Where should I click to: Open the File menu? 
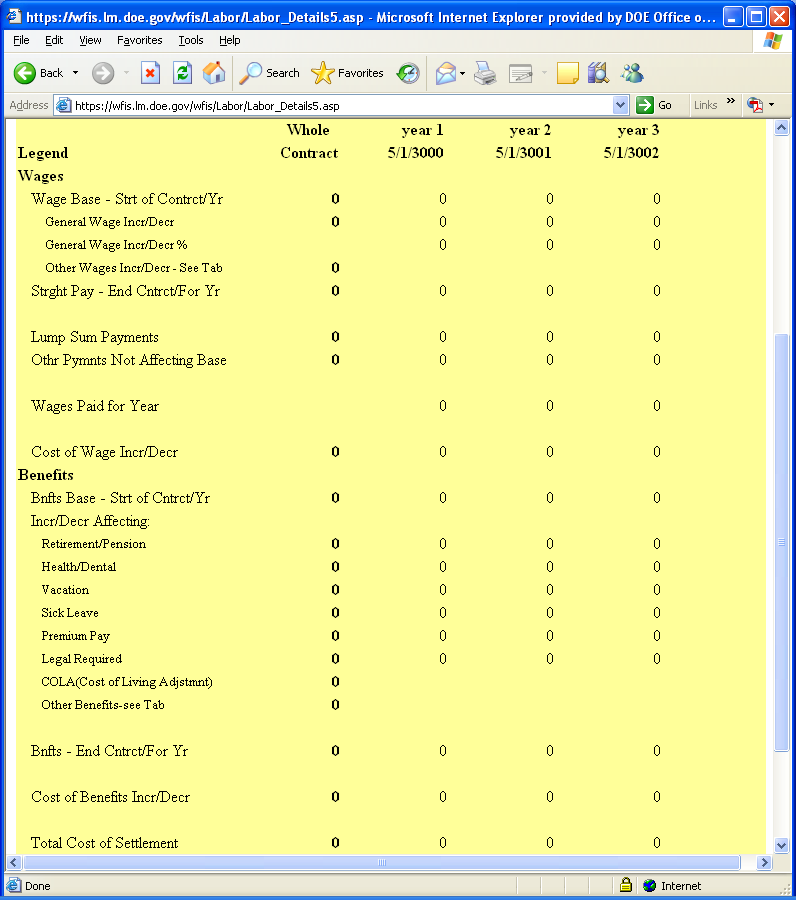(x=21, y=40)
